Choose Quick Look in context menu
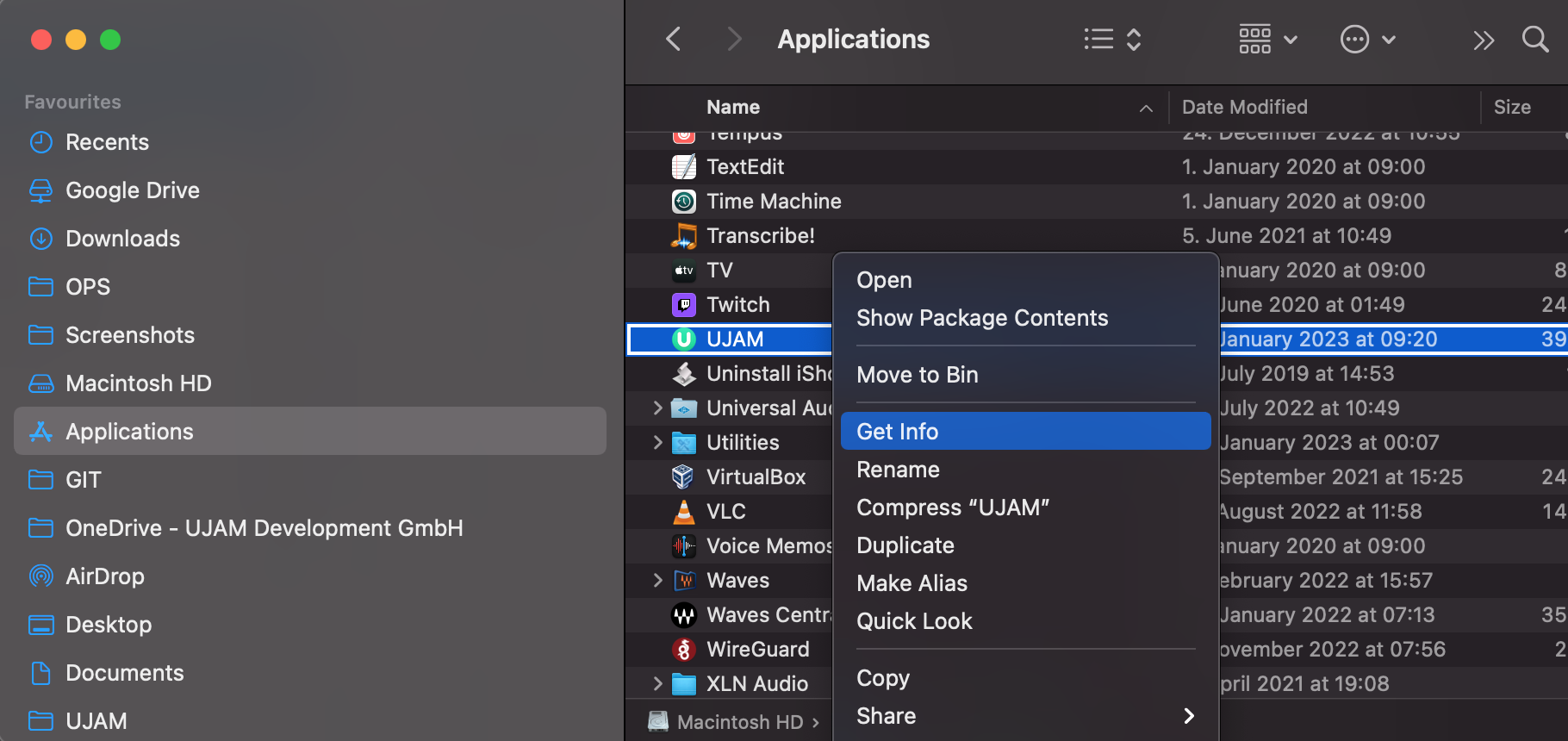Viewport: 1568px width, 741px height. click(1025, 621)
